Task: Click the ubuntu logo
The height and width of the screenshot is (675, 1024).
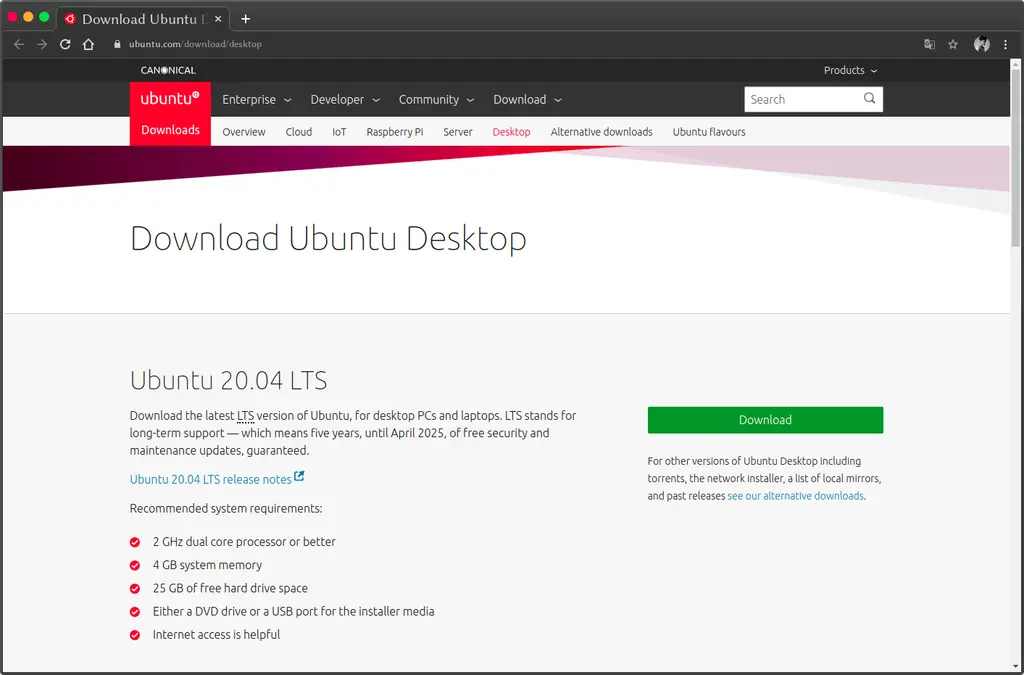Action: click(170, 99)
